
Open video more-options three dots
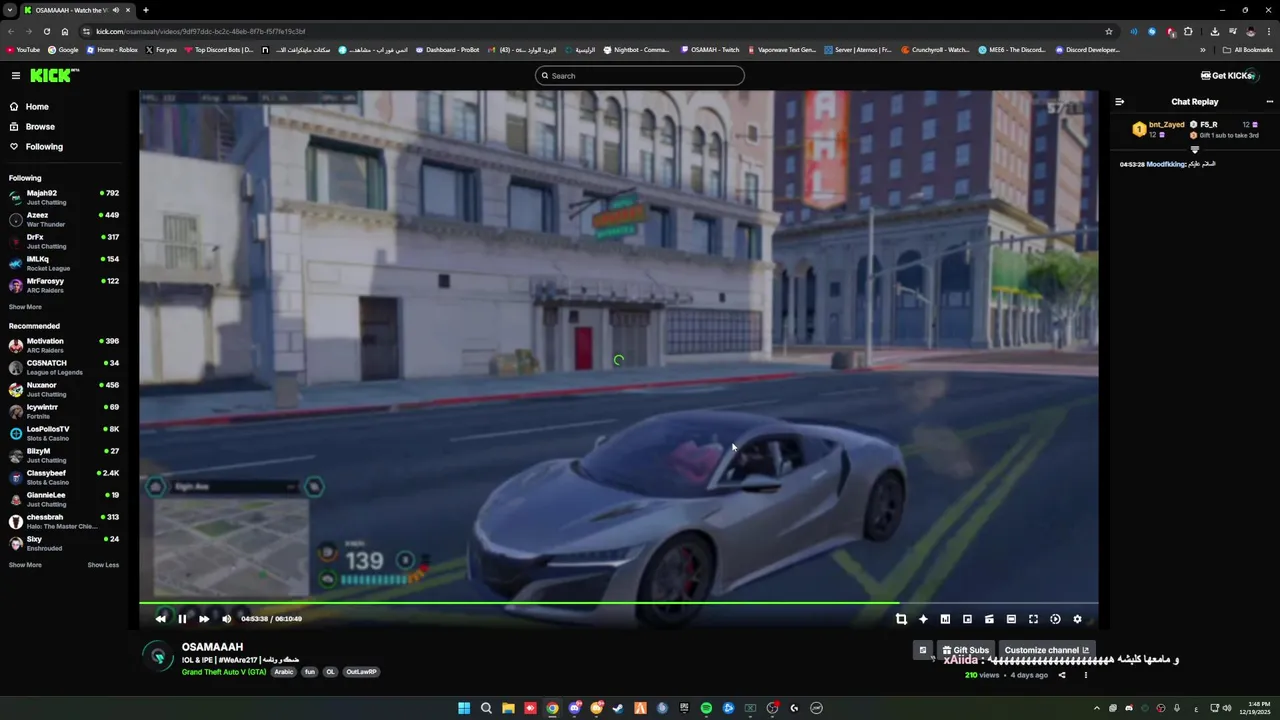point(1086,675)
